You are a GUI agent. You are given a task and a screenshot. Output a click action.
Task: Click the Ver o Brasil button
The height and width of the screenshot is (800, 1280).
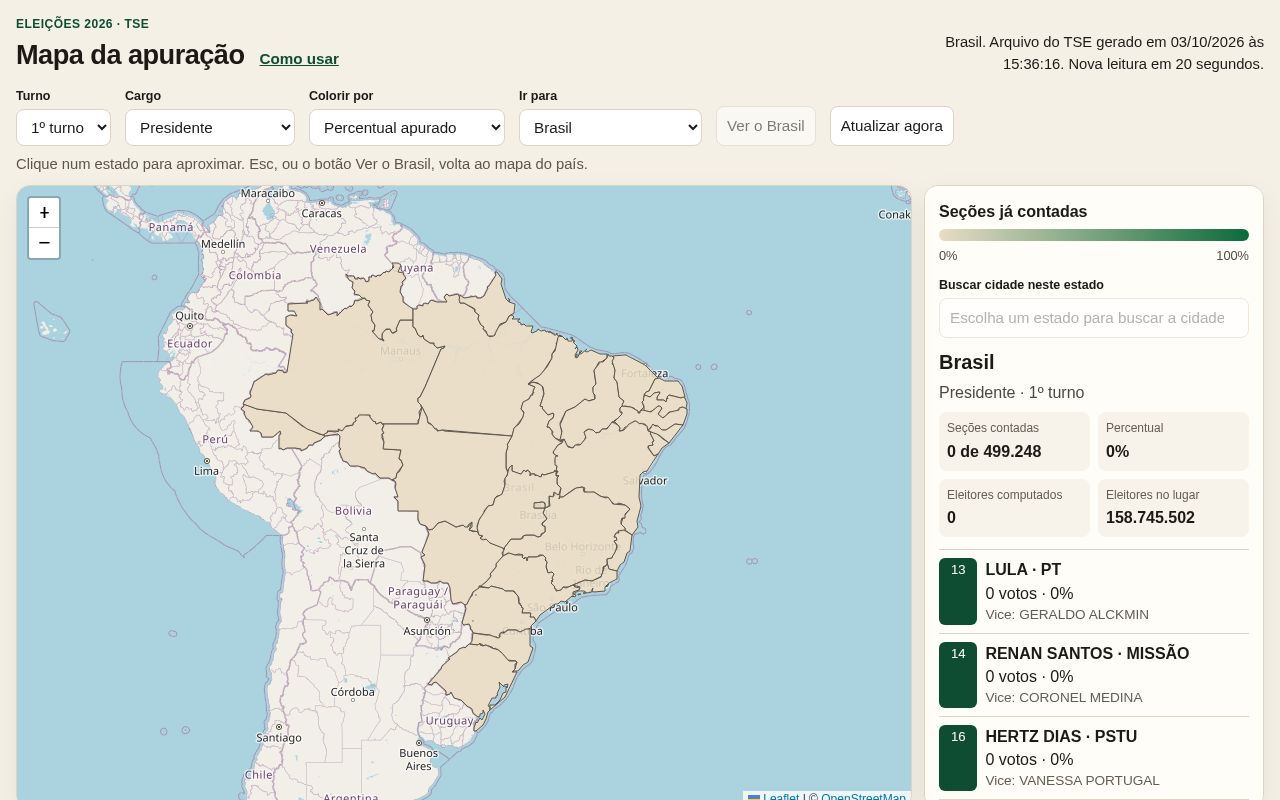[766, 126]
